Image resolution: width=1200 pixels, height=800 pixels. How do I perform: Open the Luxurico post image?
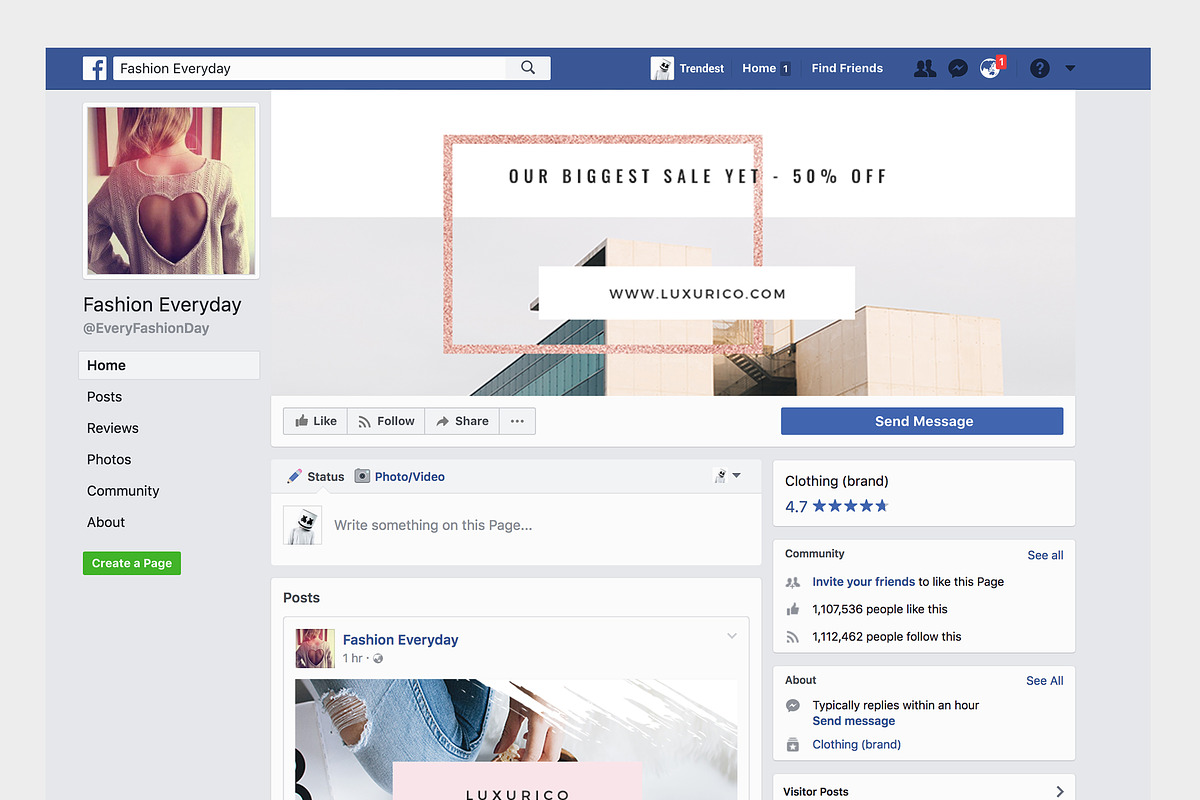pyautogui.click(x=516, y=740)
